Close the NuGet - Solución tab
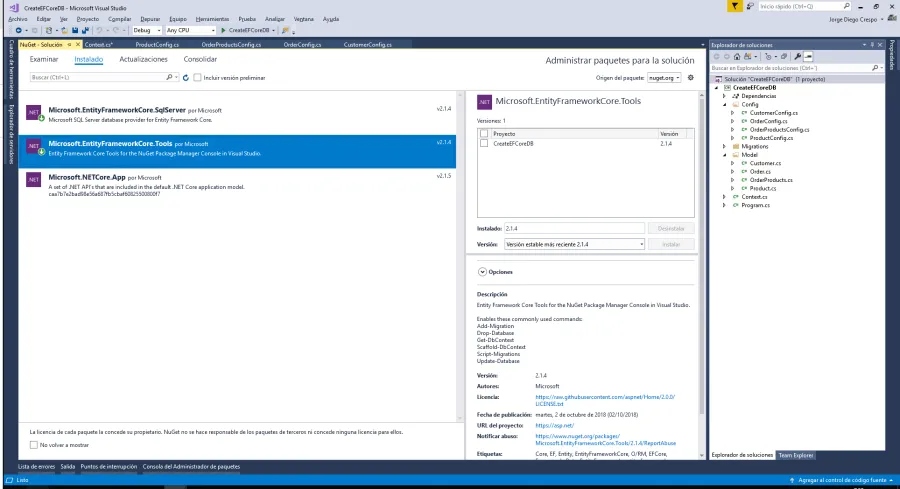This screenshot has height=489, width=900. coord(78,45)
